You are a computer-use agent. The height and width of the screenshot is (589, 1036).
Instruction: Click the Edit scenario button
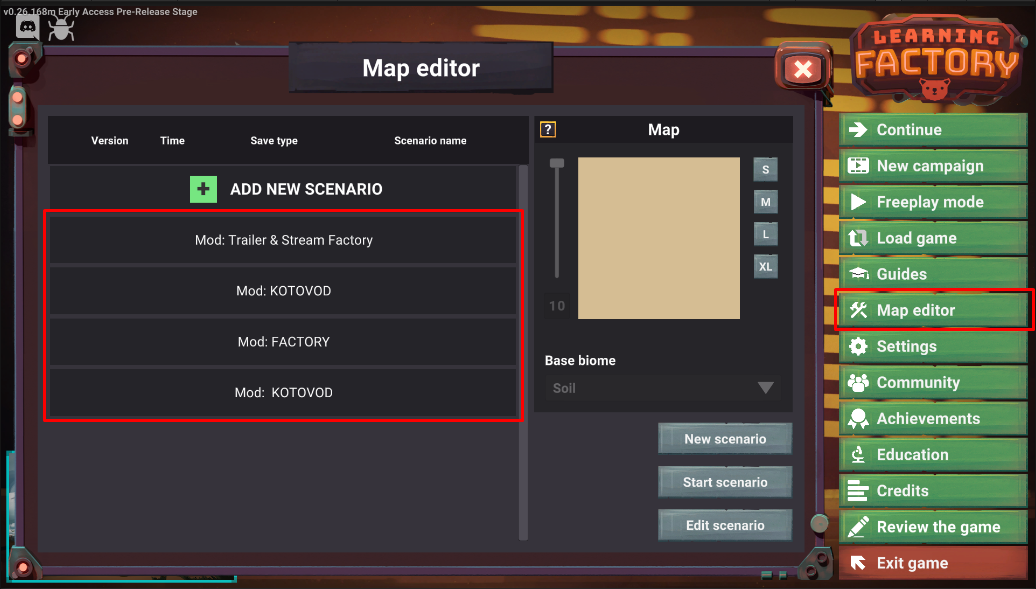point(725,525)
